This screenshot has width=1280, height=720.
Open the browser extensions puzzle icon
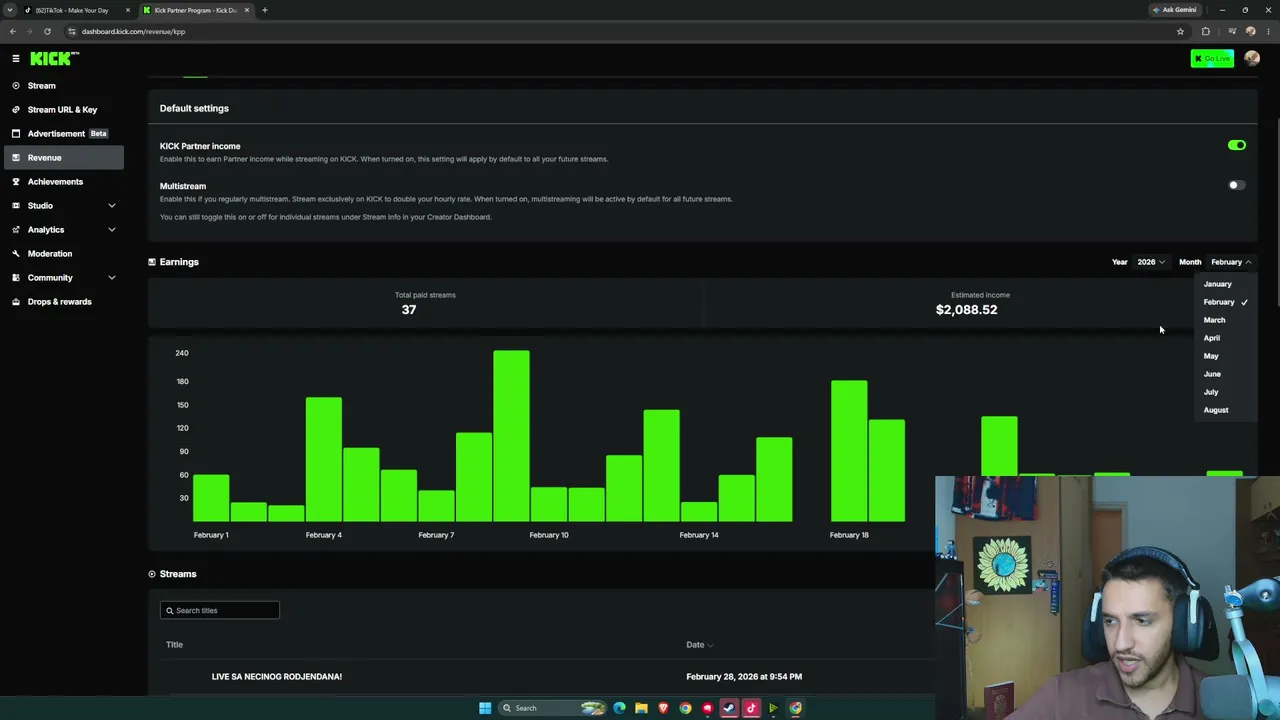1206,31
